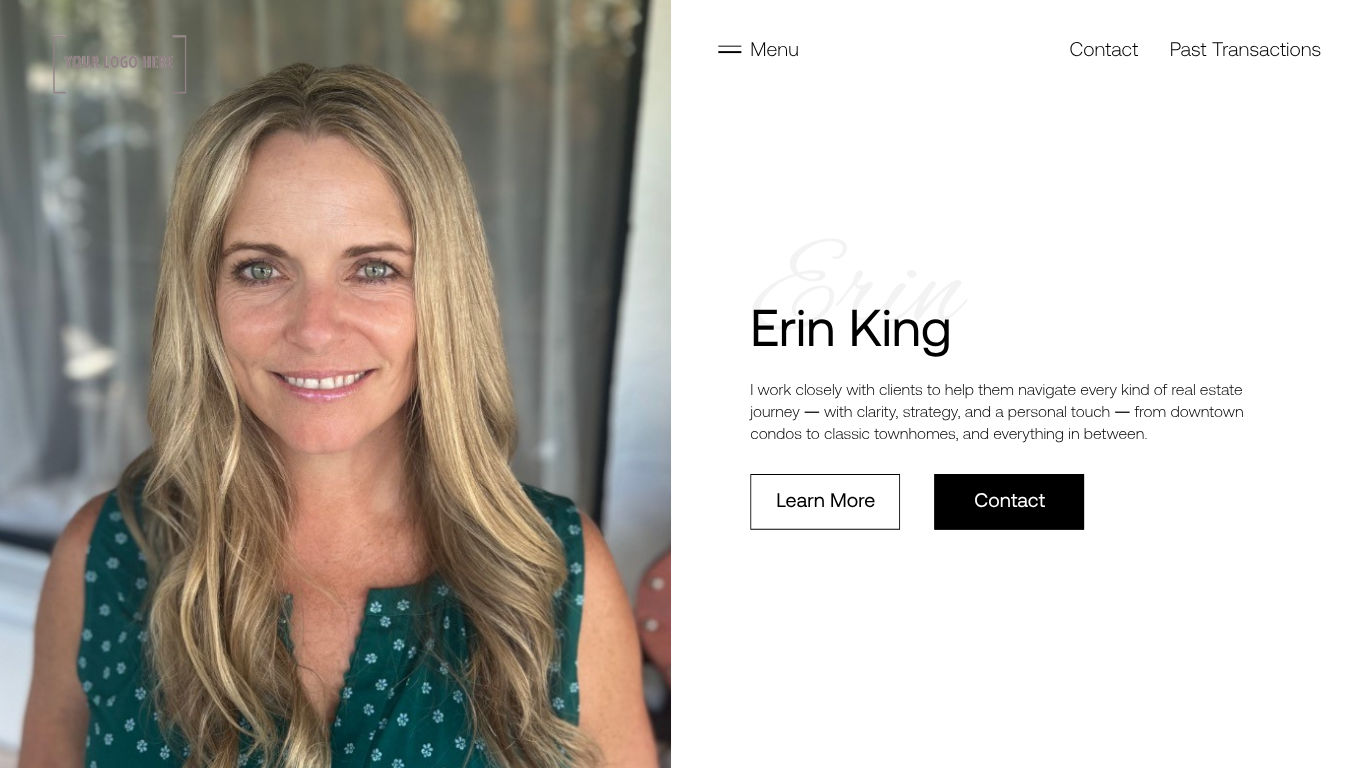This screenshot has width=1366, height=768.
Task: Click the black Contact button
Action: point(1009,501)
